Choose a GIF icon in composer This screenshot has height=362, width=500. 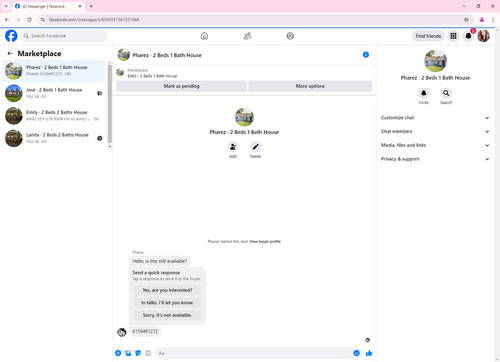pyautogui.click(x=148, y=353)
